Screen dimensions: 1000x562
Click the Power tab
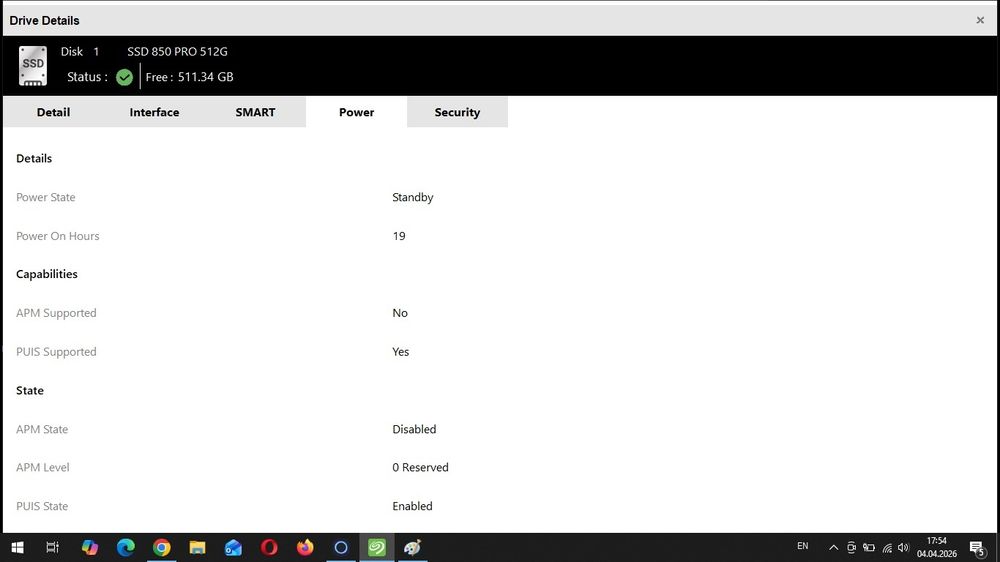(357, 112)
